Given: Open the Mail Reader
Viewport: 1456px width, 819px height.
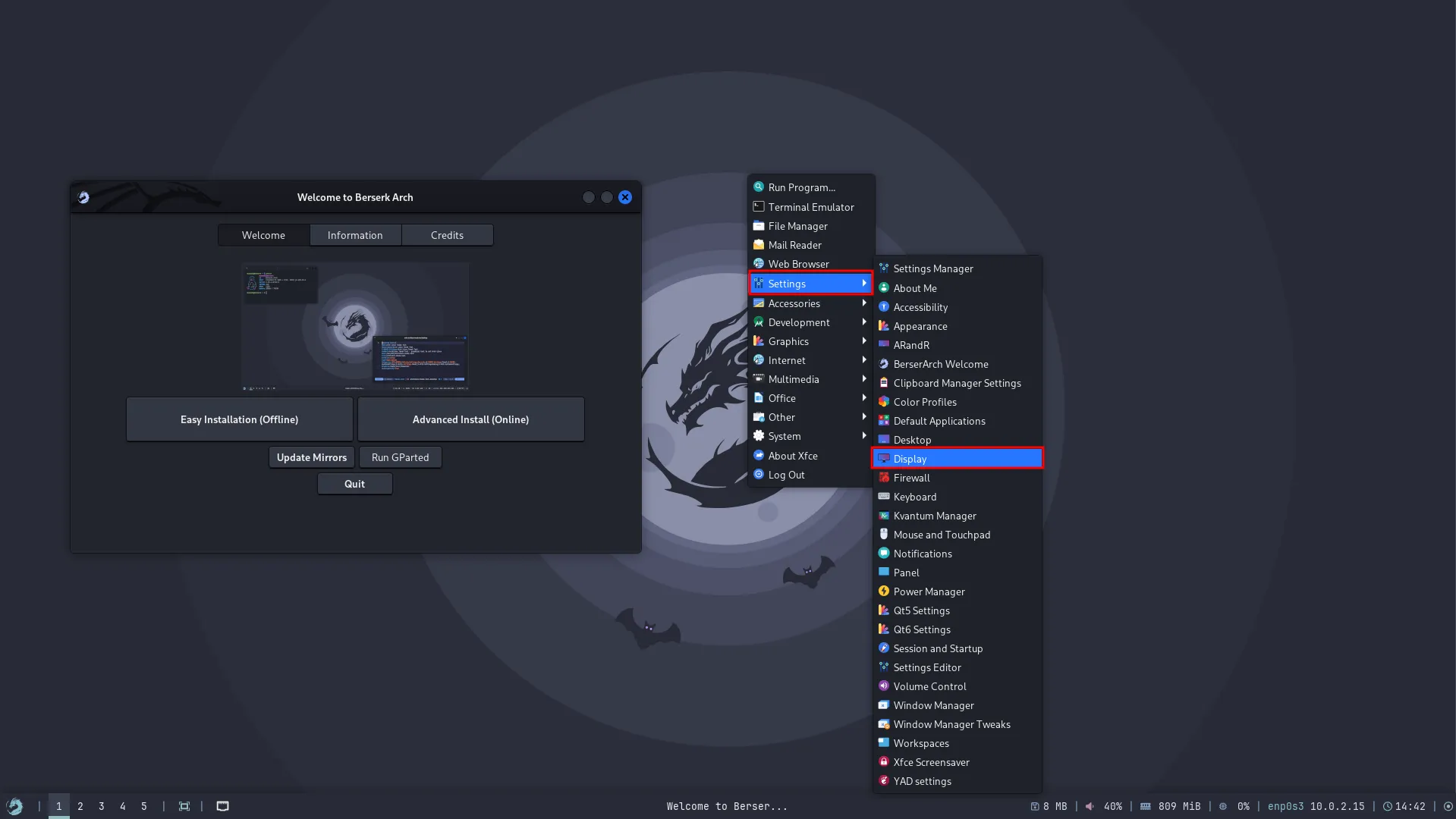Looking at the screenshot, I should [794, 245].
